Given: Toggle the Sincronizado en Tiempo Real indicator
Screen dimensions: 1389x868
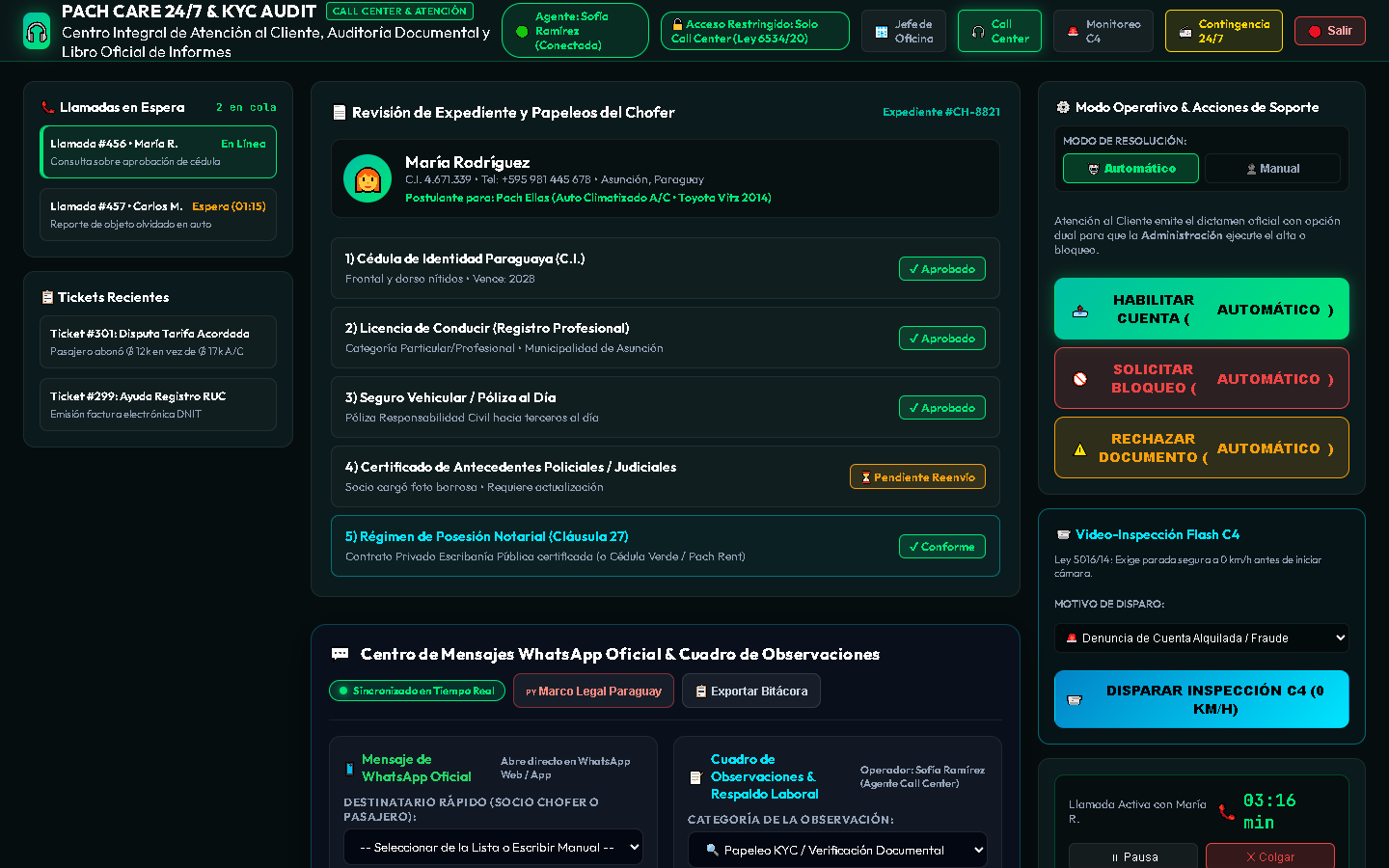Looking at the screenshot, I should click(x=417, y=691).
